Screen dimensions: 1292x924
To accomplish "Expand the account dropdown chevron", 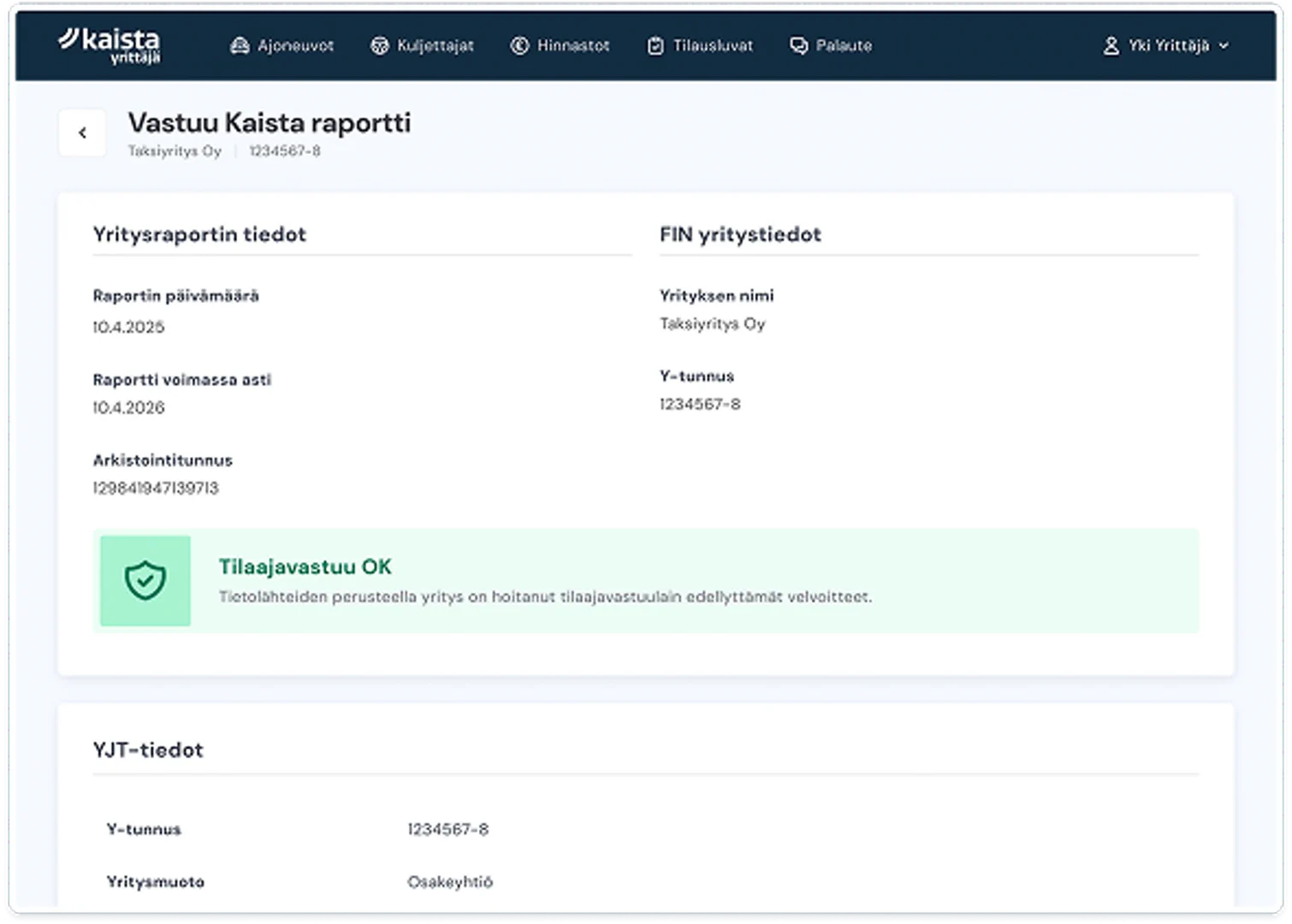I will pyautogui.click(x=1224, y=46).
